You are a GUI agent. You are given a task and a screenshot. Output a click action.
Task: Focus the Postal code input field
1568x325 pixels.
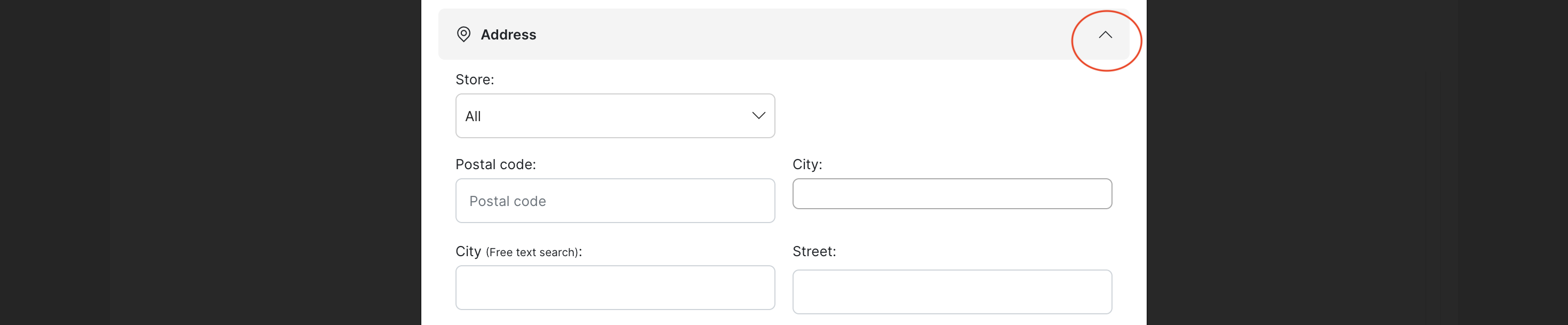click(x=615, y=201)
